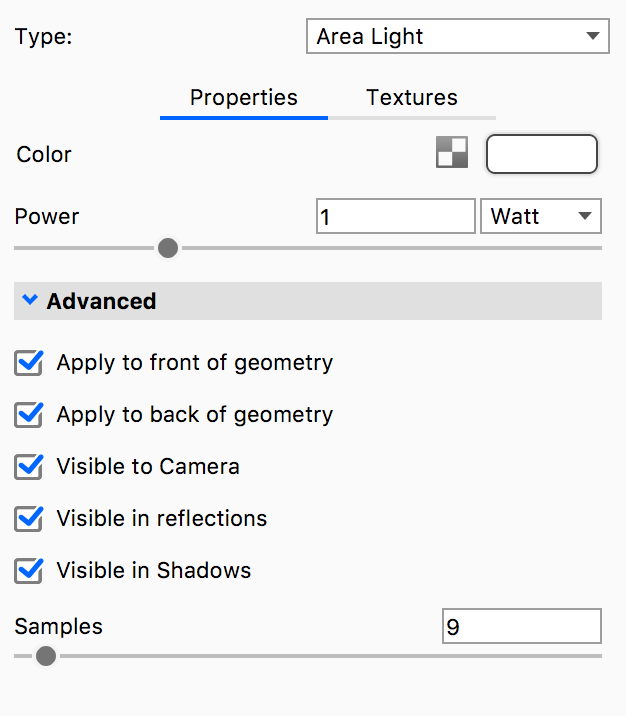Image resolution: width=626 pixels, height=716 pixels.
Task: Collapse the Advanced section arrow
Action: click(x=30, y=300)
